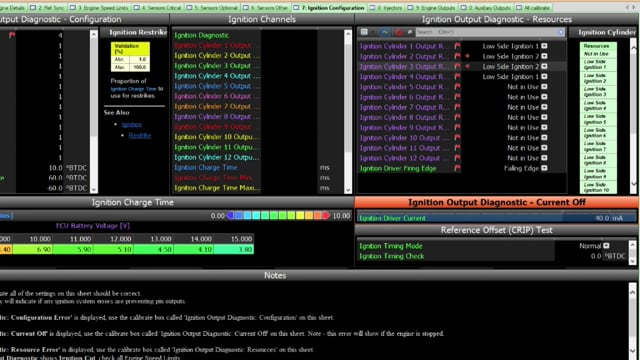The image size is (640, 360).
Task: Click red flag icon for Ignition Cylinder 2 Output Resource
Action: click(457, 56)
